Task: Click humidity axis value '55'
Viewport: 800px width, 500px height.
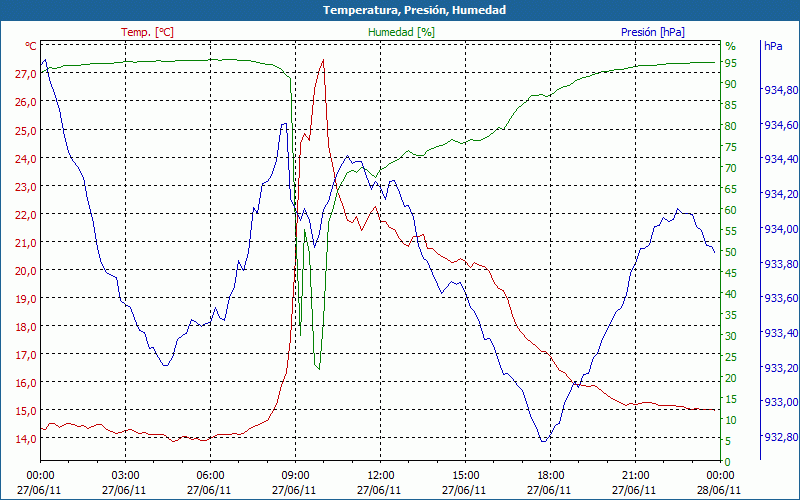Action: pyautogui.click(x=731, y=231)
